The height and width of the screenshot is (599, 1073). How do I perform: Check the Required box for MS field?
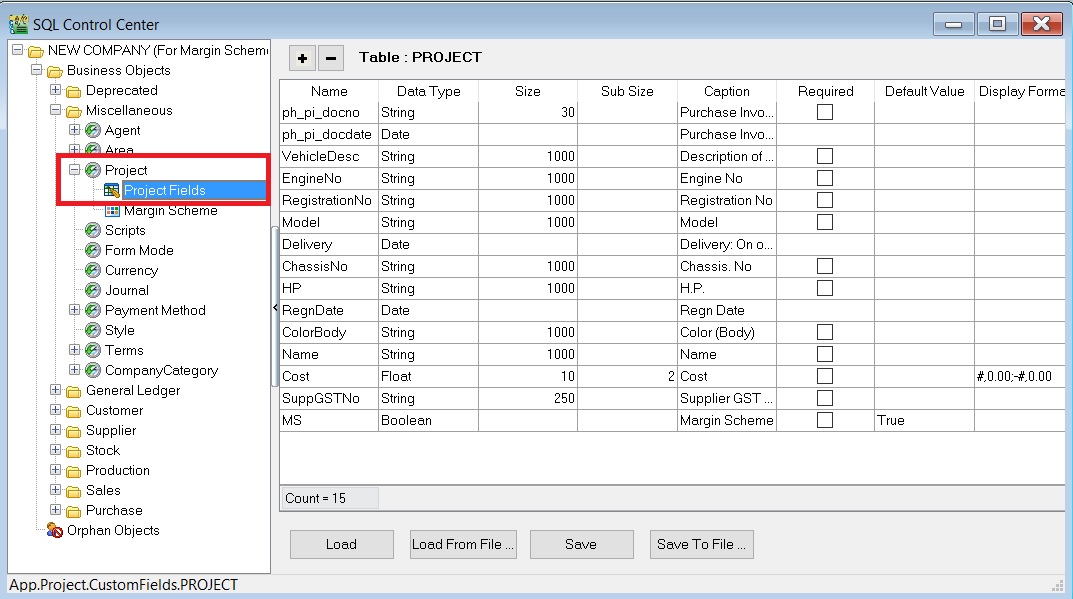[x=825, y=420]
